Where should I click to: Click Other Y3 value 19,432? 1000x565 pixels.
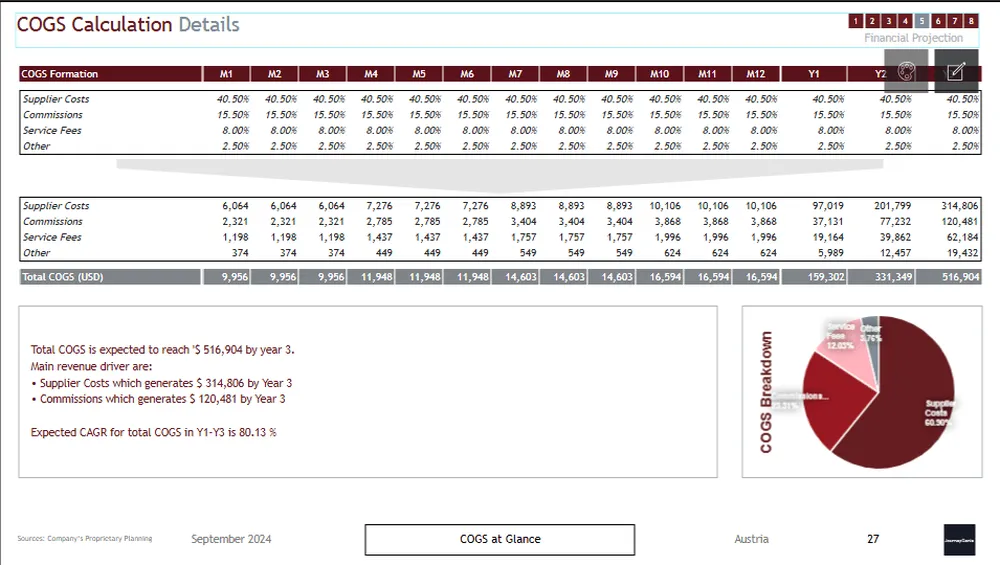(962, 253)
